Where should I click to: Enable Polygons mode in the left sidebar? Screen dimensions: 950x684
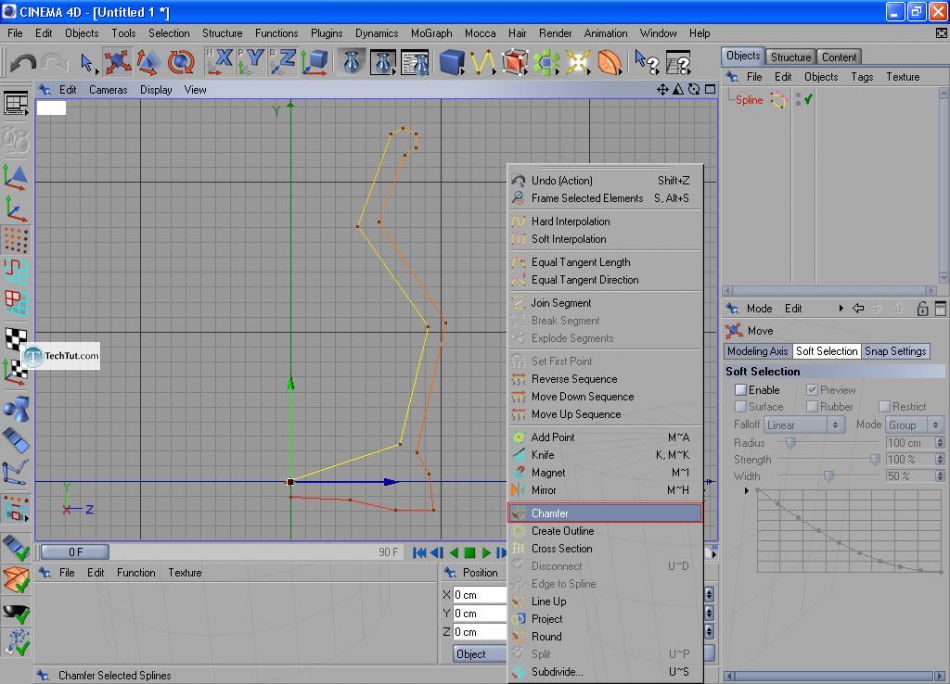tap(16, 303)
